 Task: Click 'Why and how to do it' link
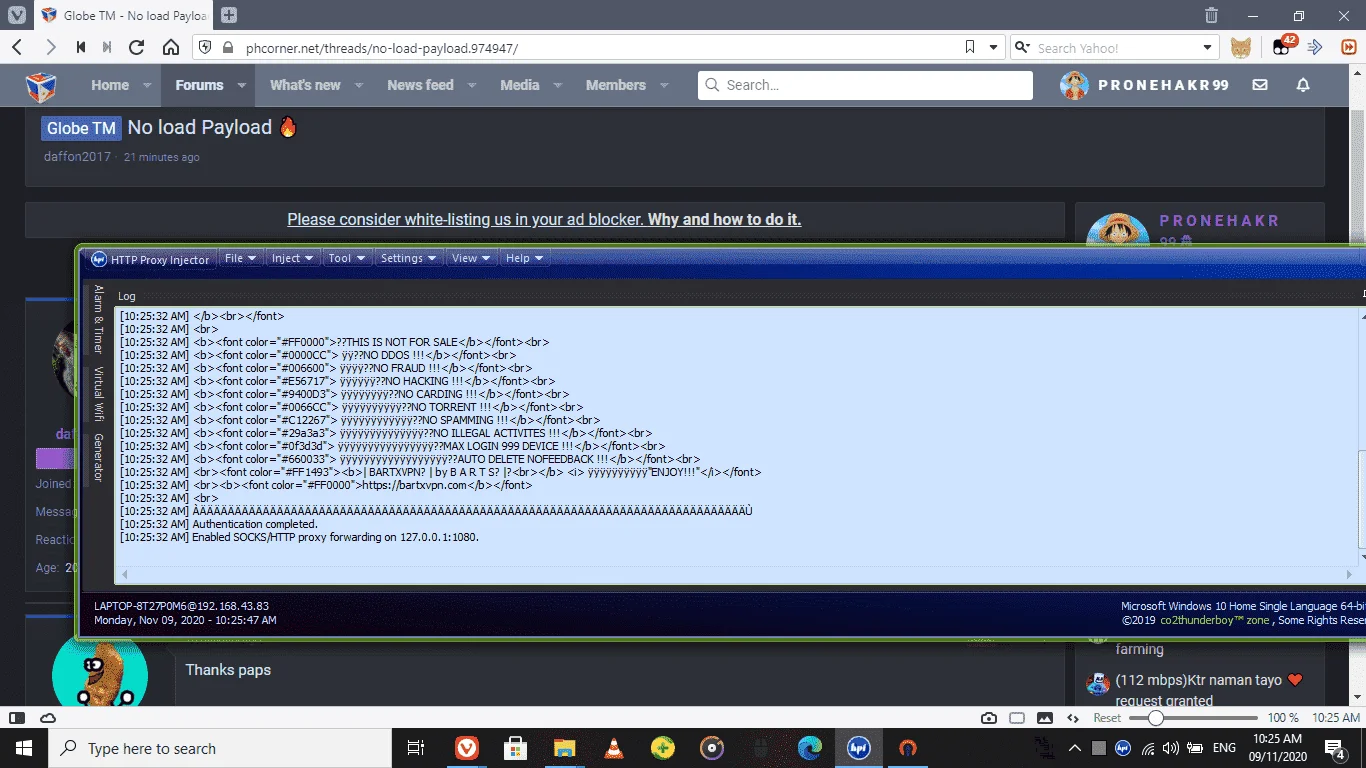(x=724, y=220)
